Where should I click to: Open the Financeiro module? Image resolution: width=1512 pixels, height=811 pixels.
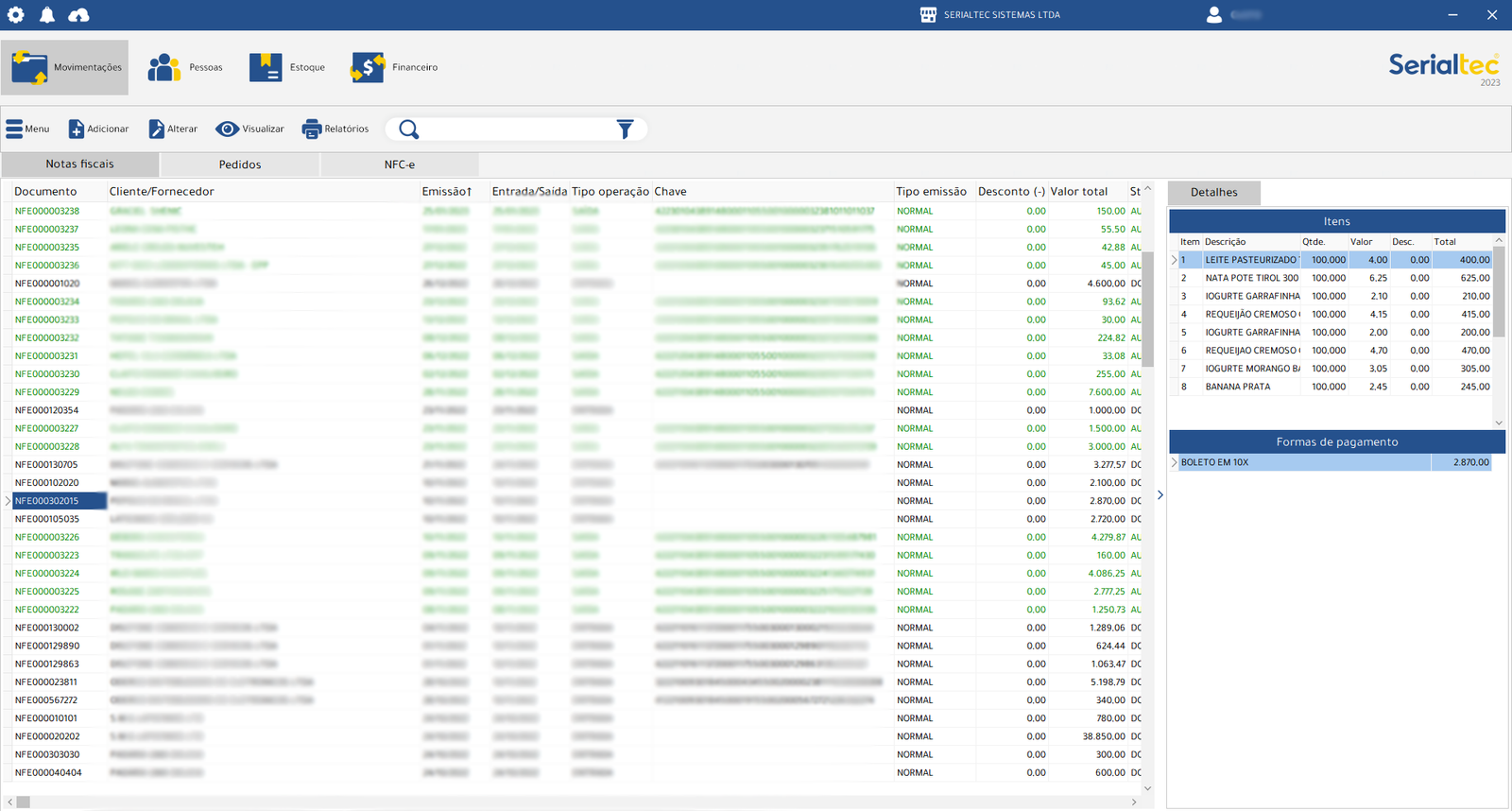tap(394, 67)
